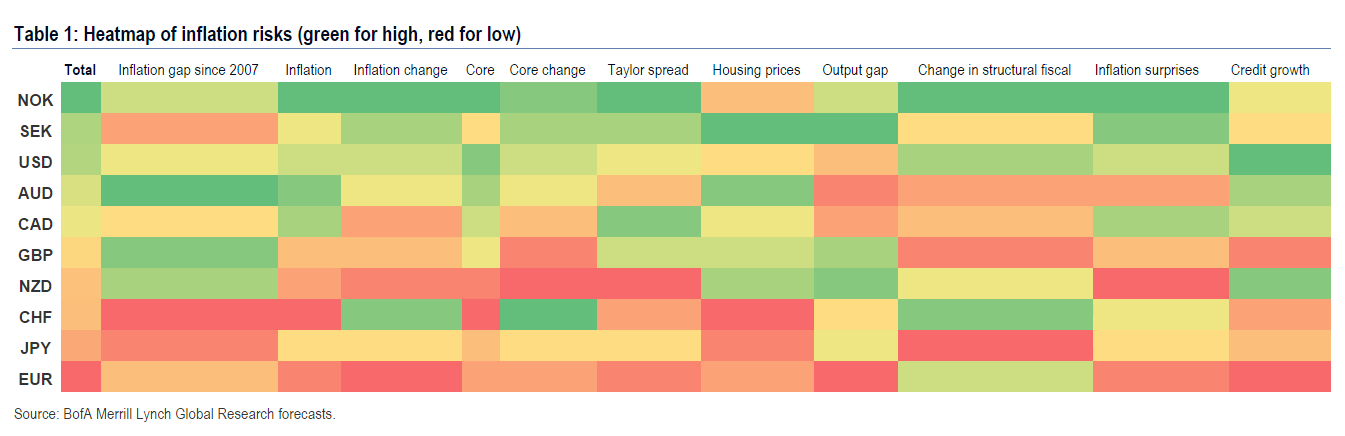Click the Total column header
Screen dimensions: 1345x436
[x=80, y=70]
